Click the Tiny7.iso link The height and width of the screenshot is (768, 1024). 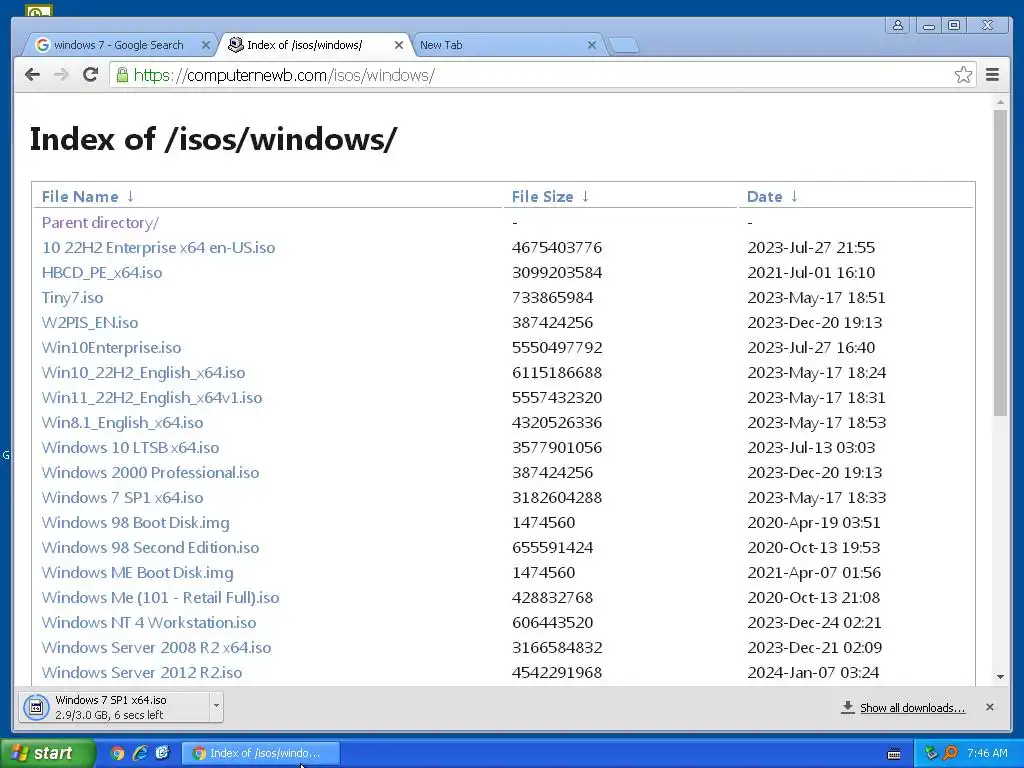tap(72, 297)
